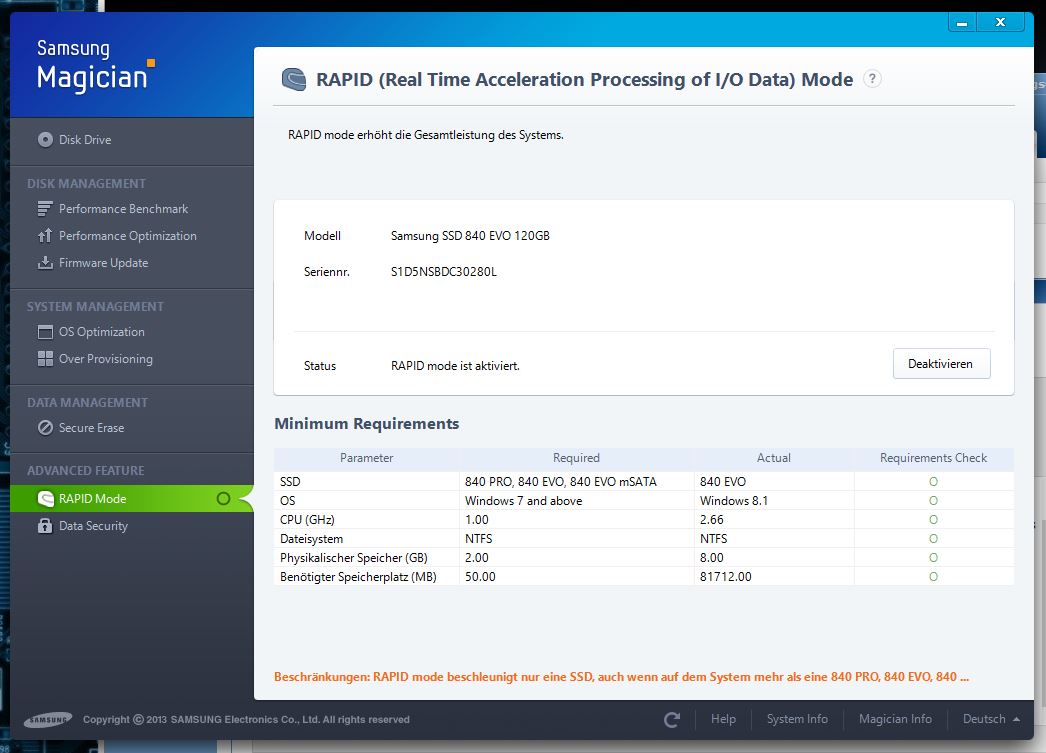The height and width of the screenshot is (753, 1046).
Task: Click the Over Provisioning grid icon
Action: 45,359
